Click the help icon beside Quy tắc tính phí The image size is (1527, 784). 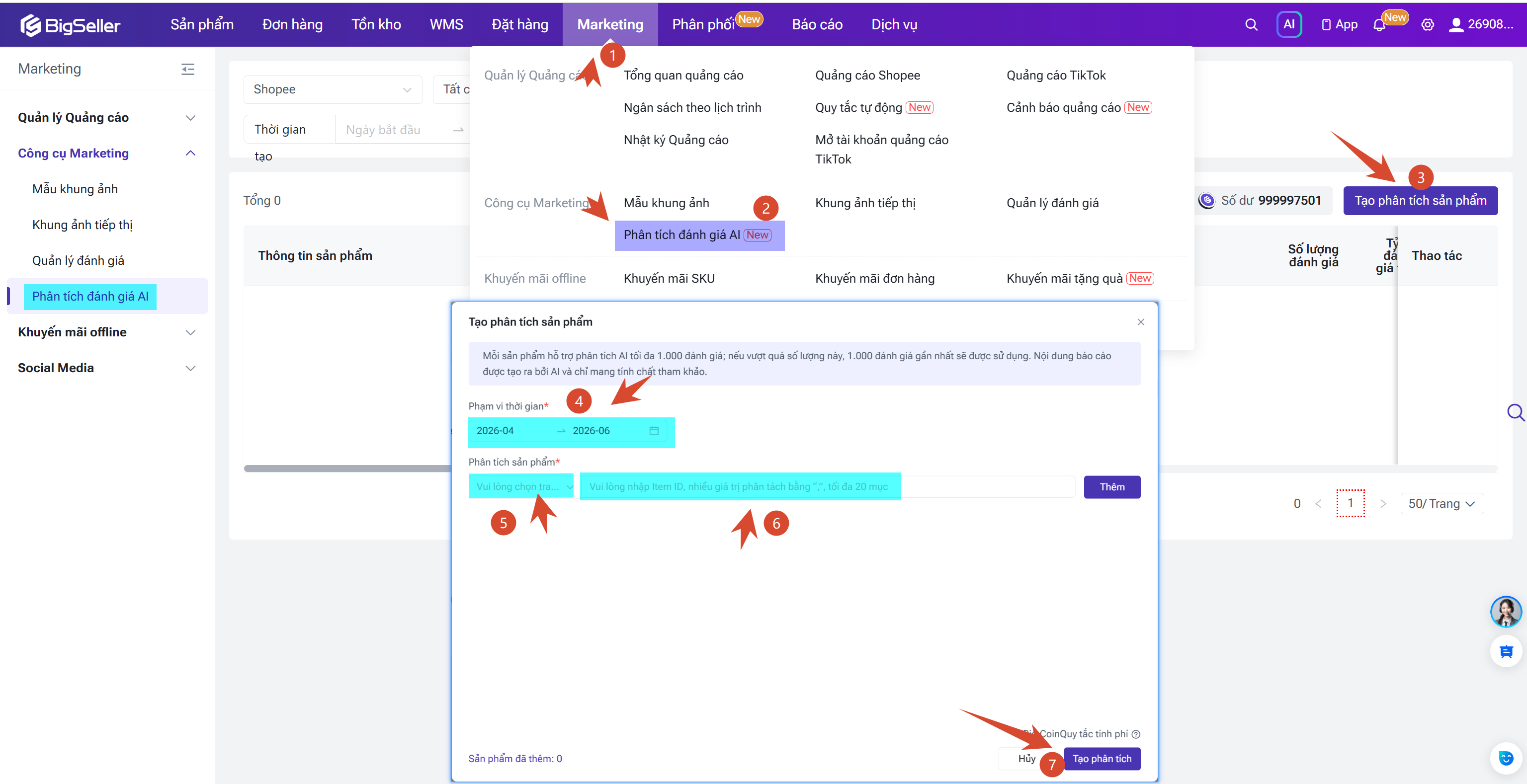point(1136,734)
